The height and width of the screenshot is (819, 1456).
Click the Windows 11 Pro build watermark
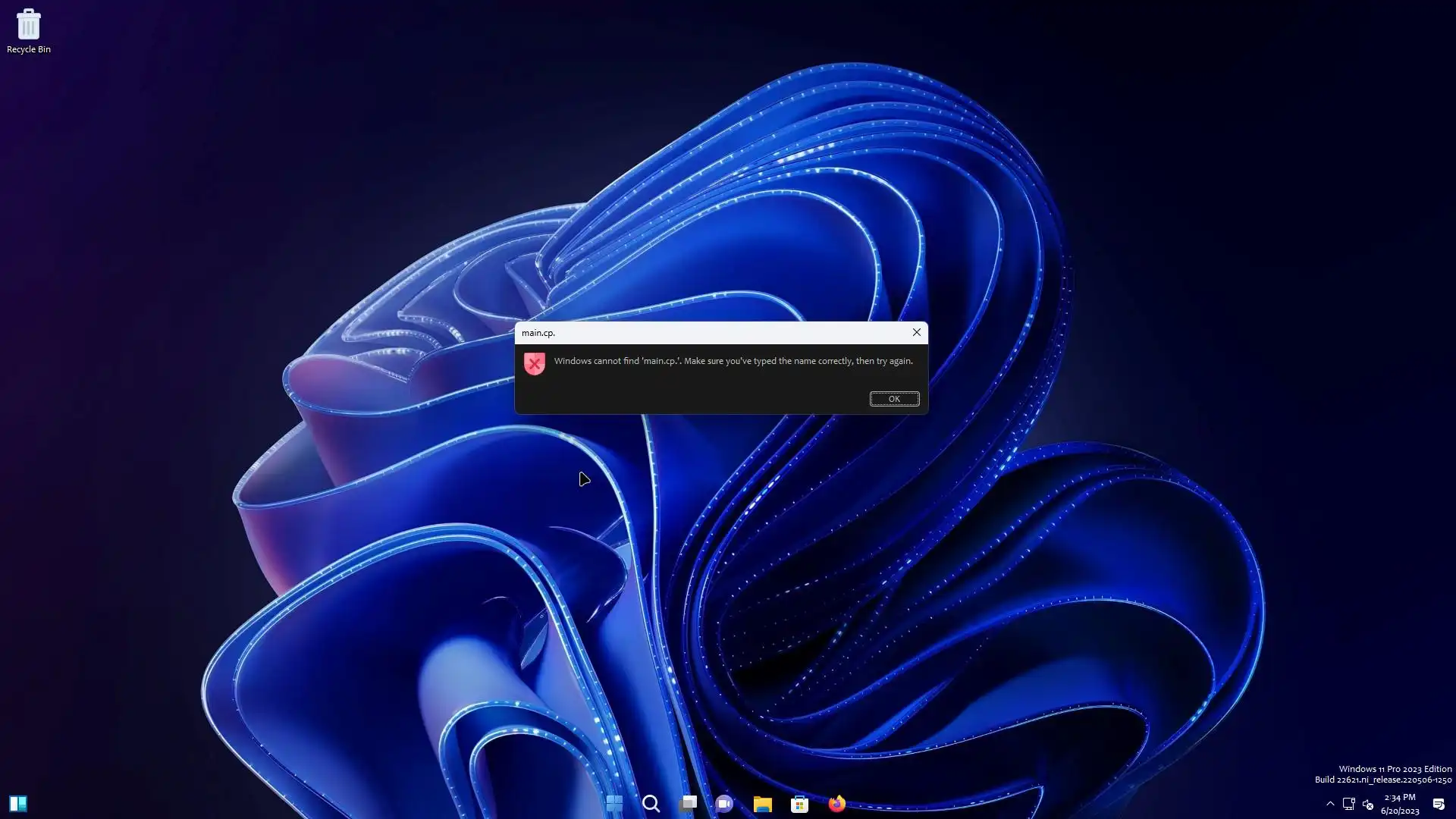coord(1383,774)
